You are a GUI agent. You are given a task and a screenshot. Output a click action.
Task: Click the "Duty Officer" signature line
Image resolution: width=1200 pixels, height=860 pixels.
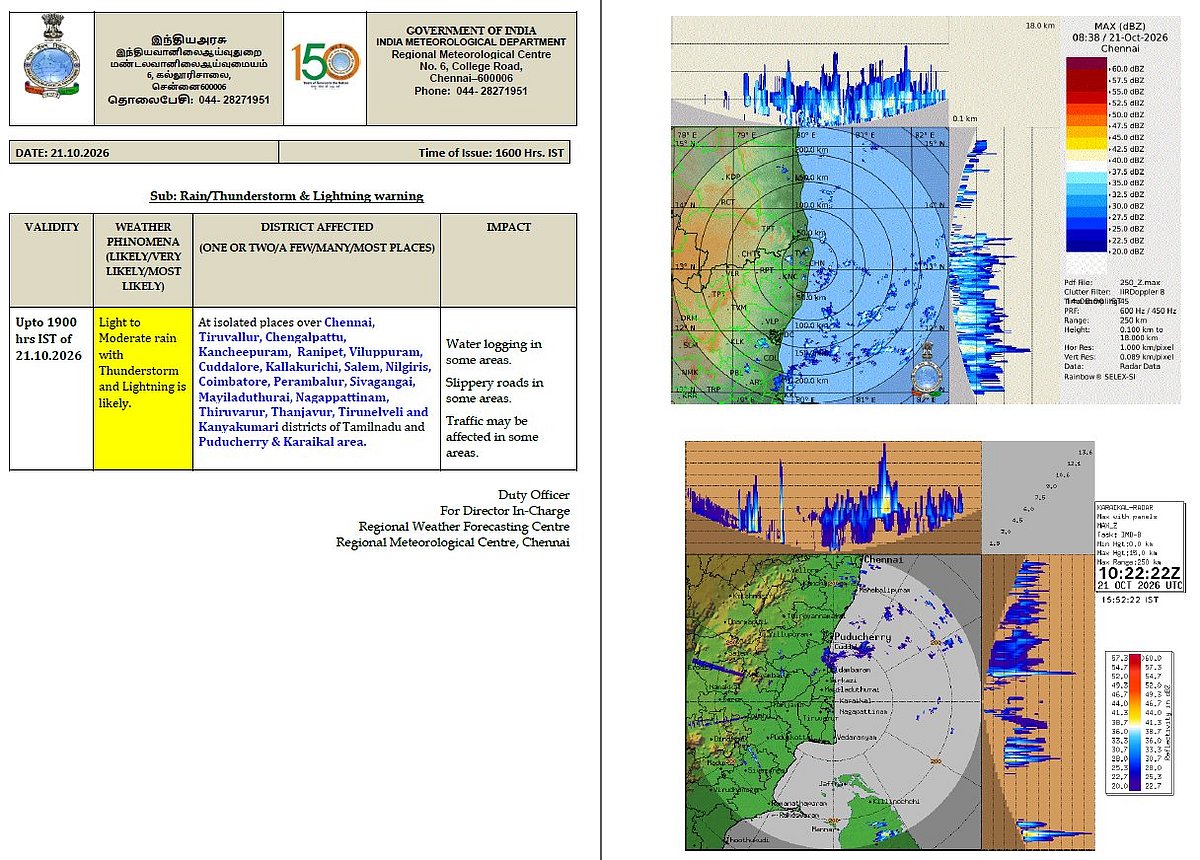[534, 495]
